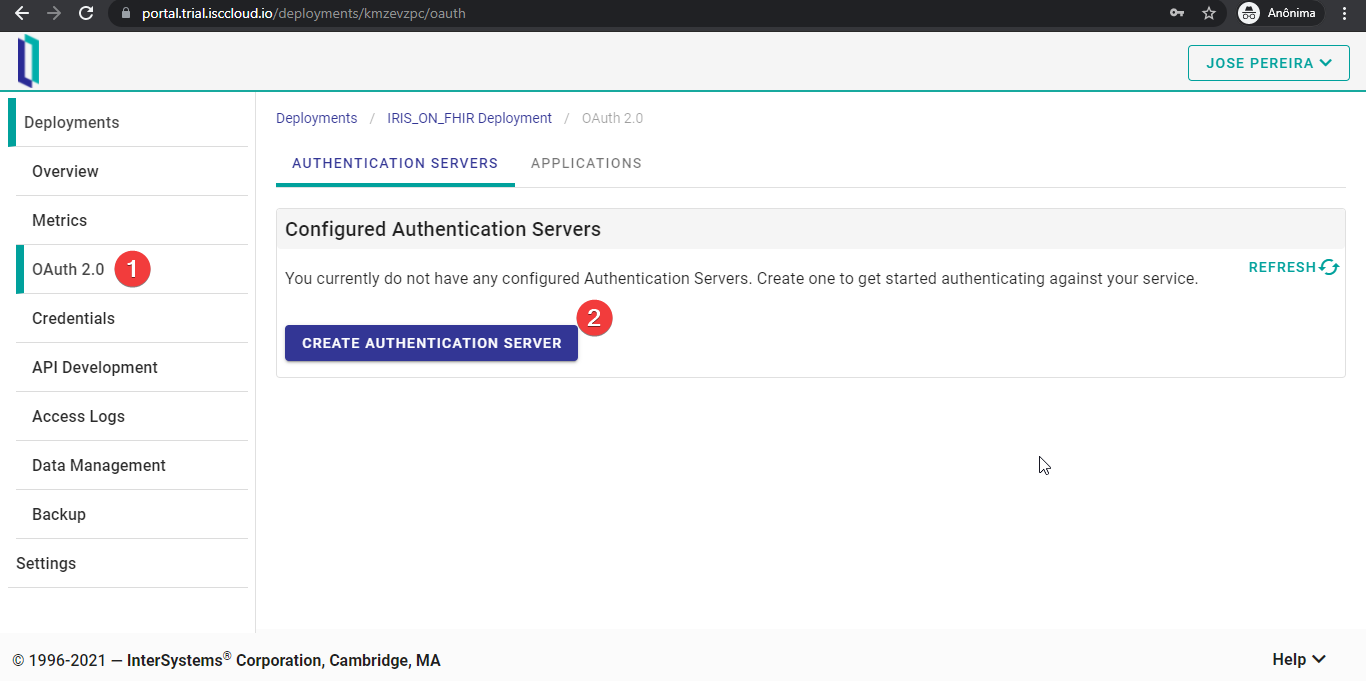Expand the Help menu in the footer

click(x=1299, y=659)
